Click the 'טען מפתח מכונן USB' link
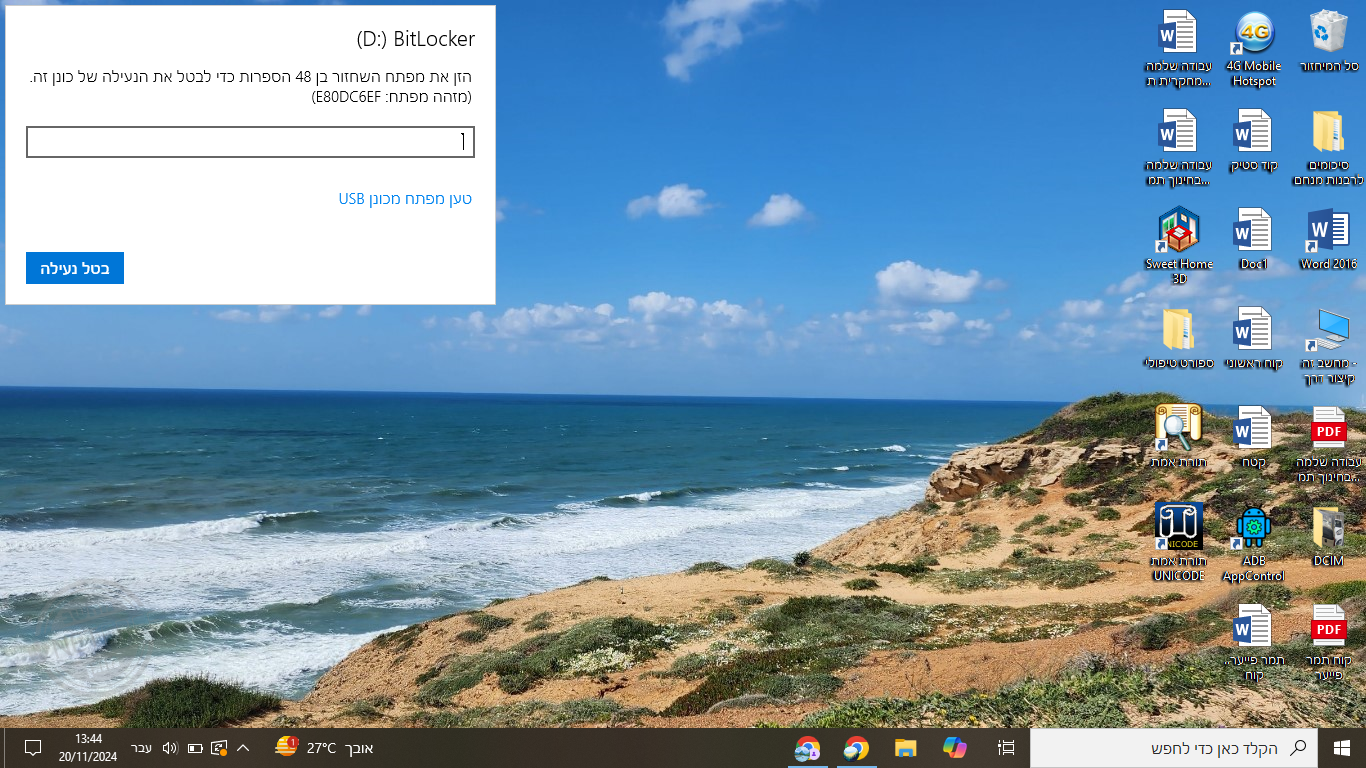1366x768 pixels. click(x=405, y=199)
